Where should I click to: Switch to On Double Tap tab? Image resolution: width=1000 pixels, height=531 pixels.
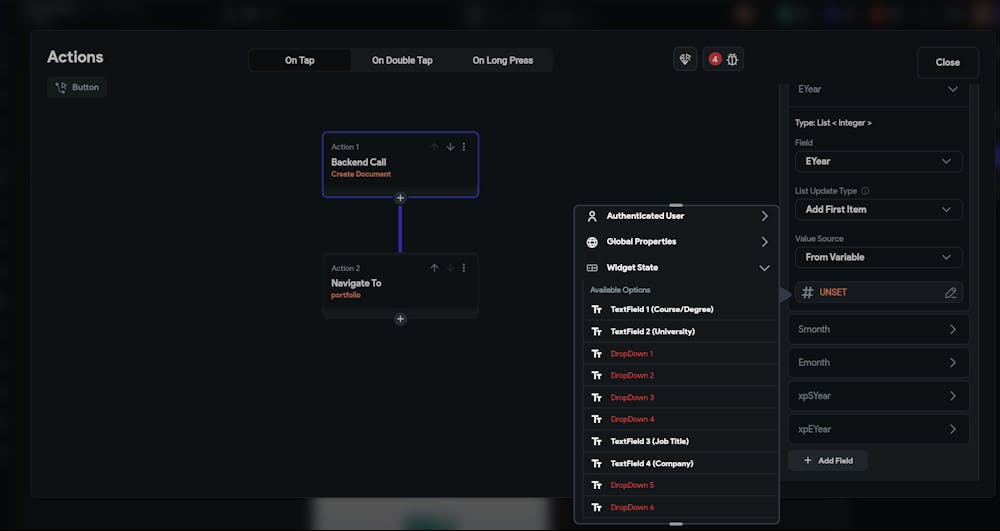coord(402,61)
